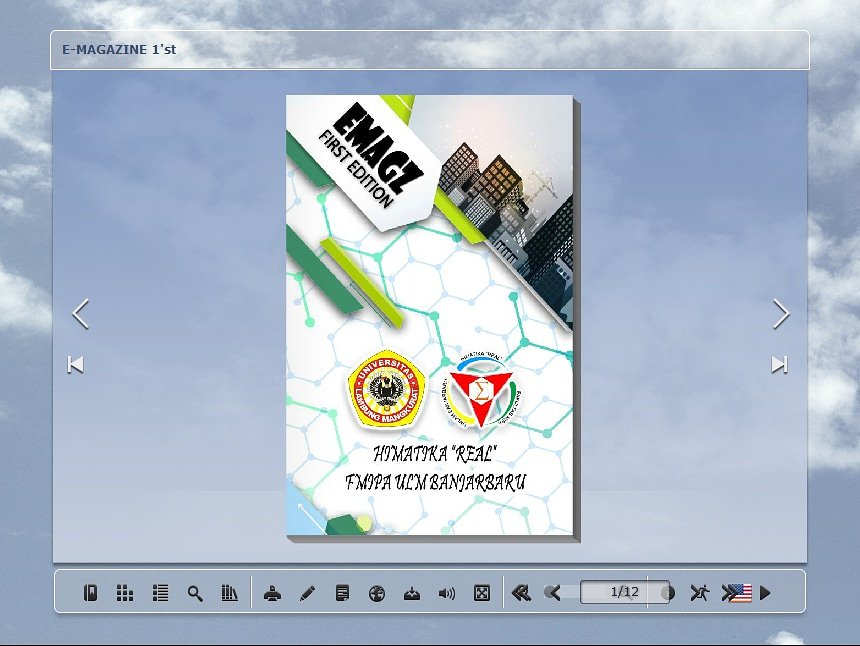
Task: Toggle the sound speaker icon
Action: [447, 593]
